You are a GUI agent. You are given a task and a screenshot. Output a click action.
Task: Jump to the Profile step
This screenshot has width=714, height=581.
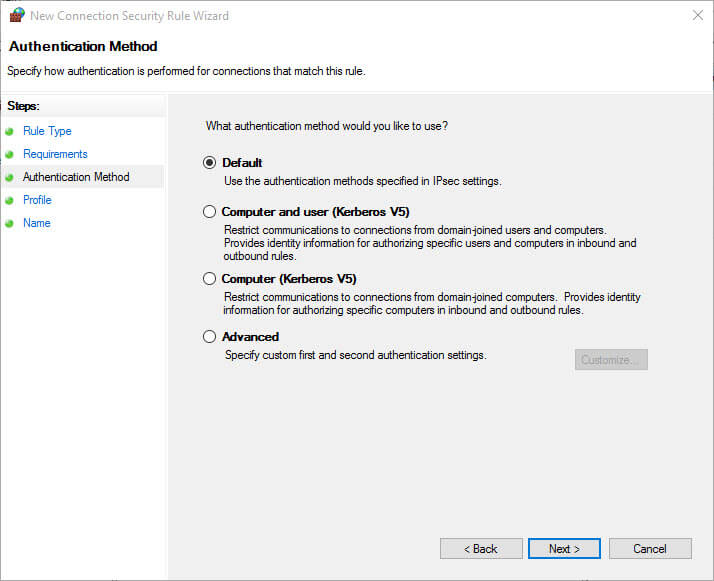37,200
